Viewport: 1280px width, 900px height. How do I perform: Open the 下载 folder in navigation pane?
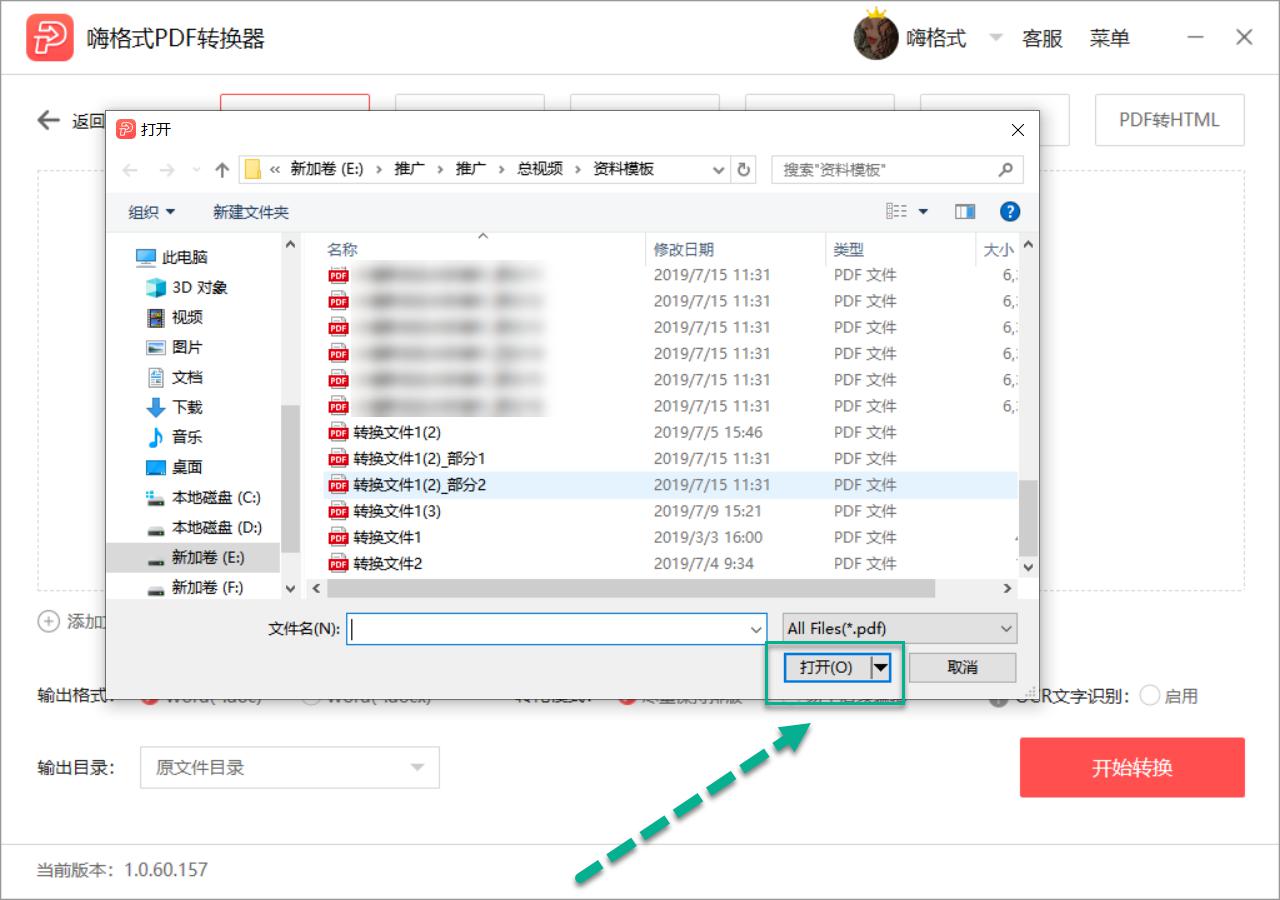[174, 407]
